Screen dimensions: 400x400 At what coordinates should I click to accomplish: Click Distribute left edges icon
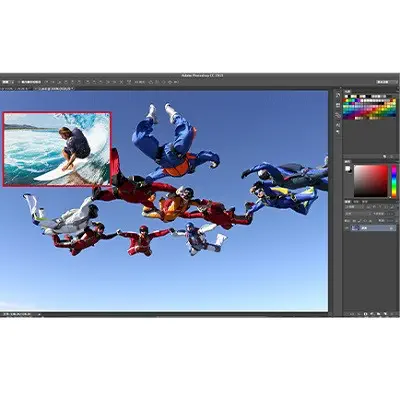(107, 82)
